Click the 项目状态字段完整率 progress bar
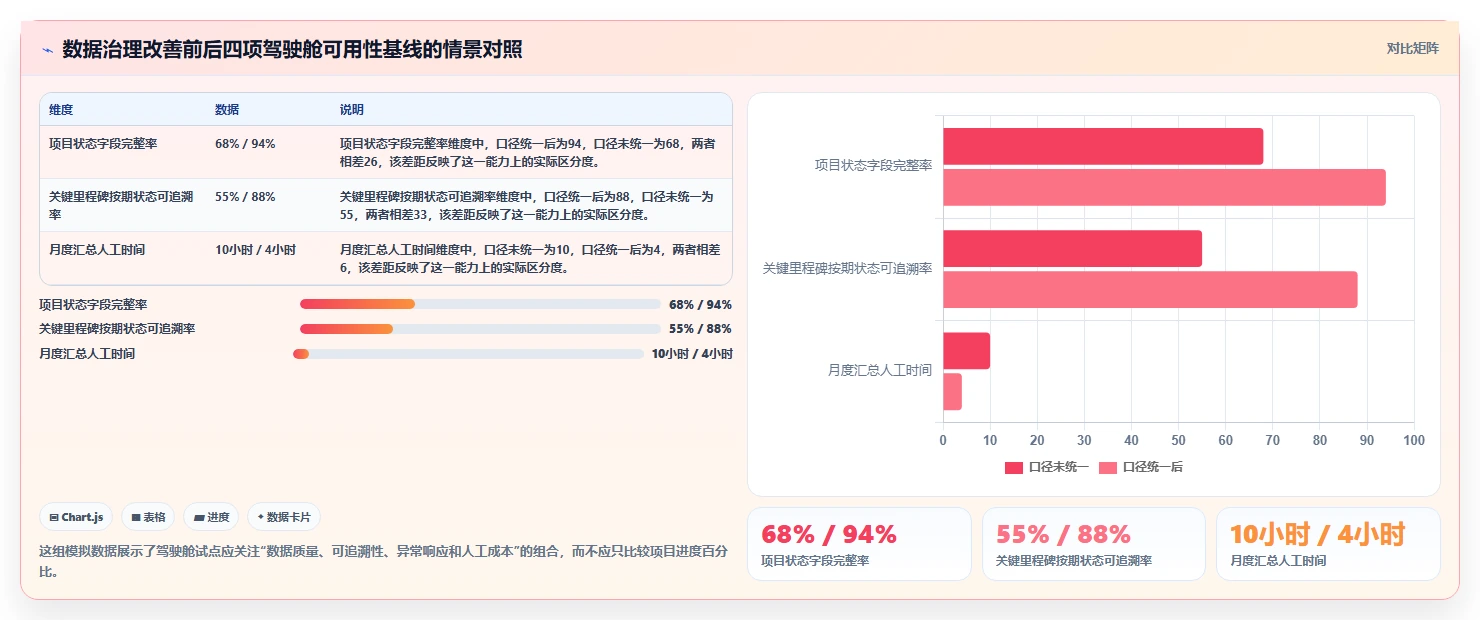This screenshot has width=1480, height=620. (x=480, y=304)
